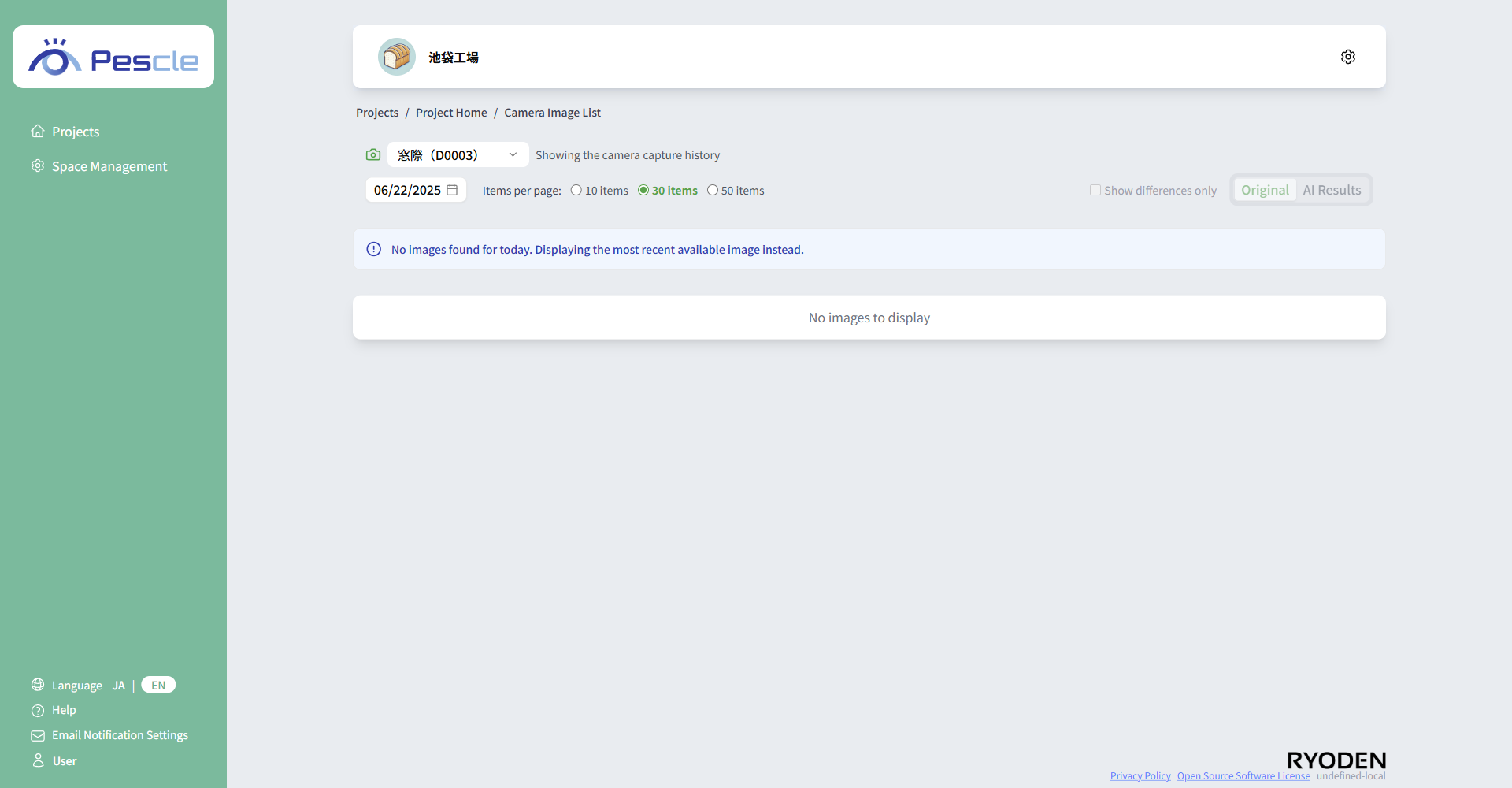
Task: Switch language to JA
Action: pyautogui.click(x=119, y=686)
